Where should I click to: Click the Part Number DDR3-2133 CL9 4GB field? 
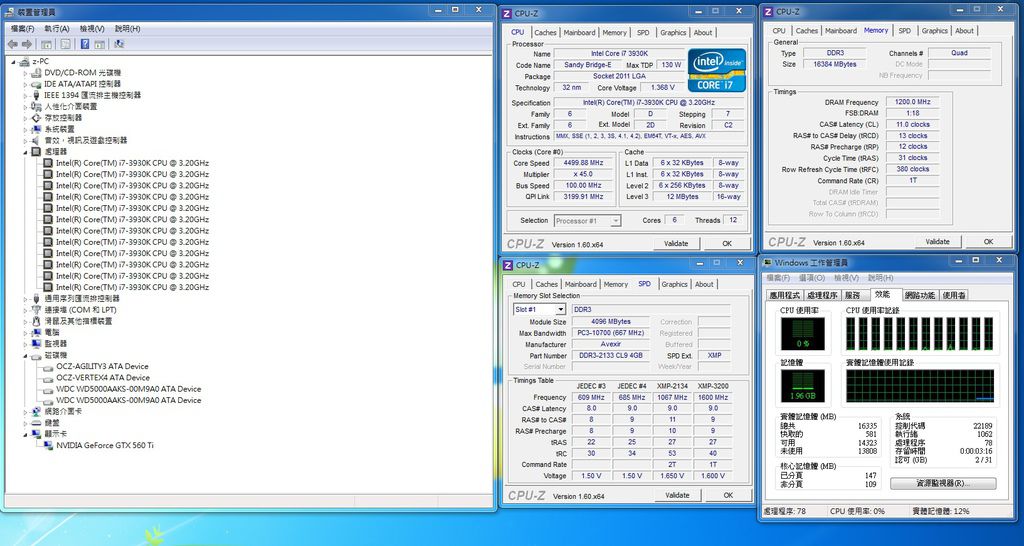point(611,356)
